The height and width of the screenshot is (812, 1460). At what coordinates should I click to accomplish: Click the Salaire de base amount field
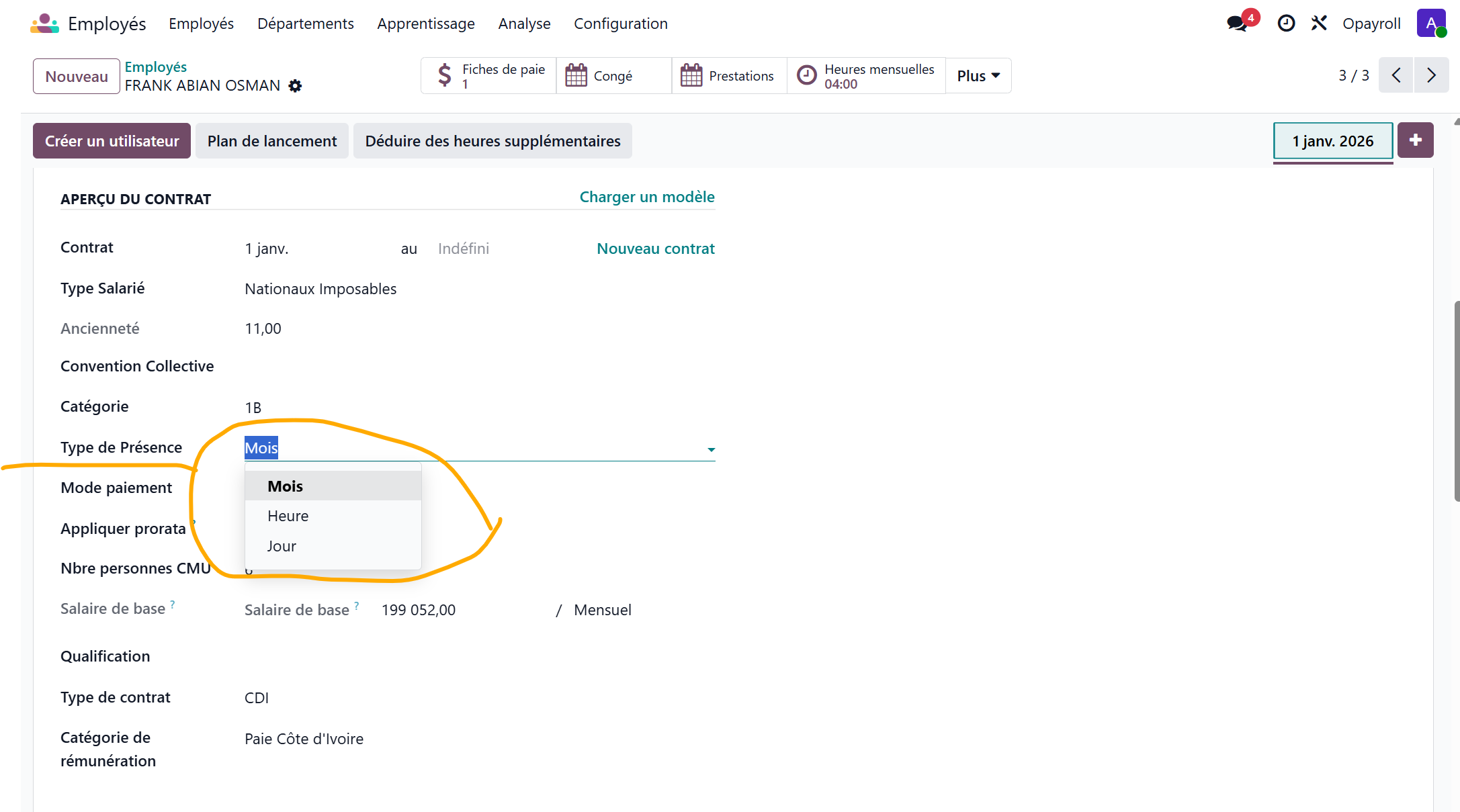pos(419,610)
